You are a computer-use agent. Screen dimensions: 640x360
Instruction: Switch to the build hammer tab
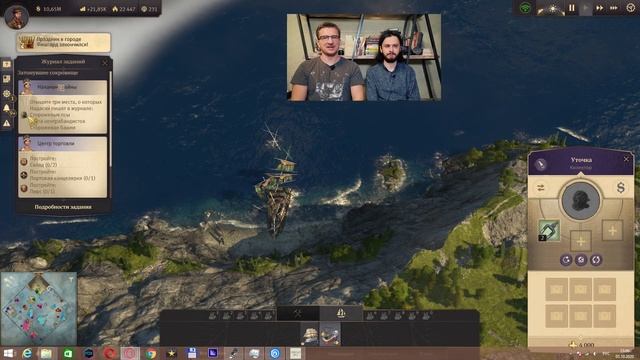pos(298,313)
